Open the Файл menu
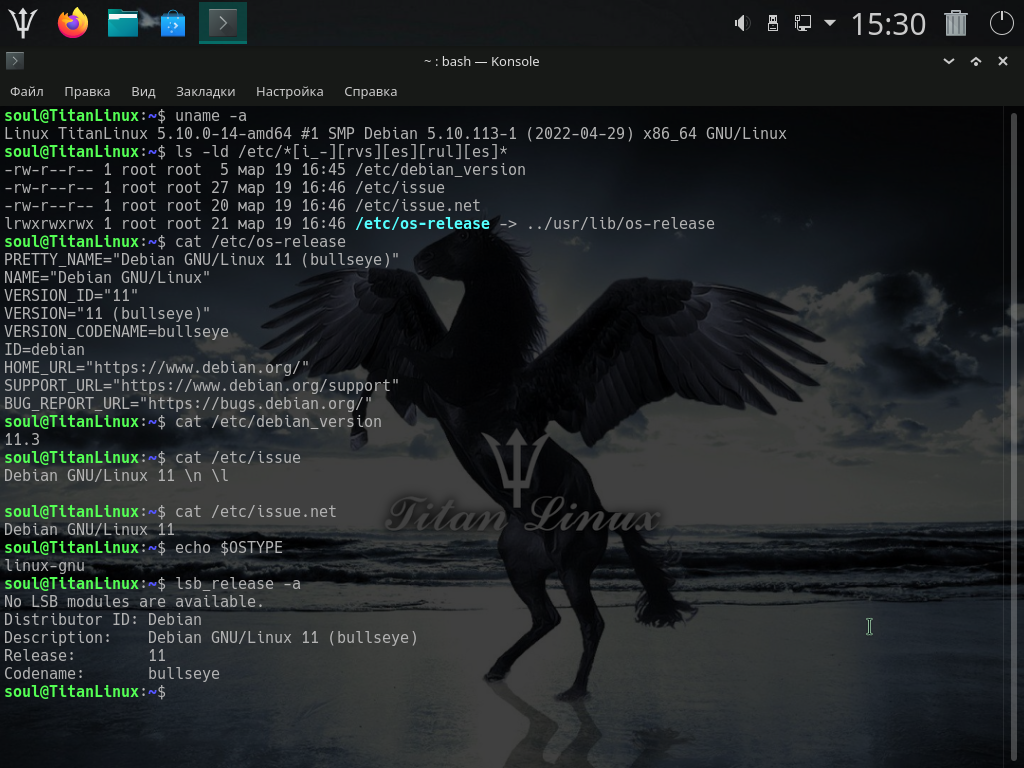Screen dimensions: 1024x768 click(27, 91)
